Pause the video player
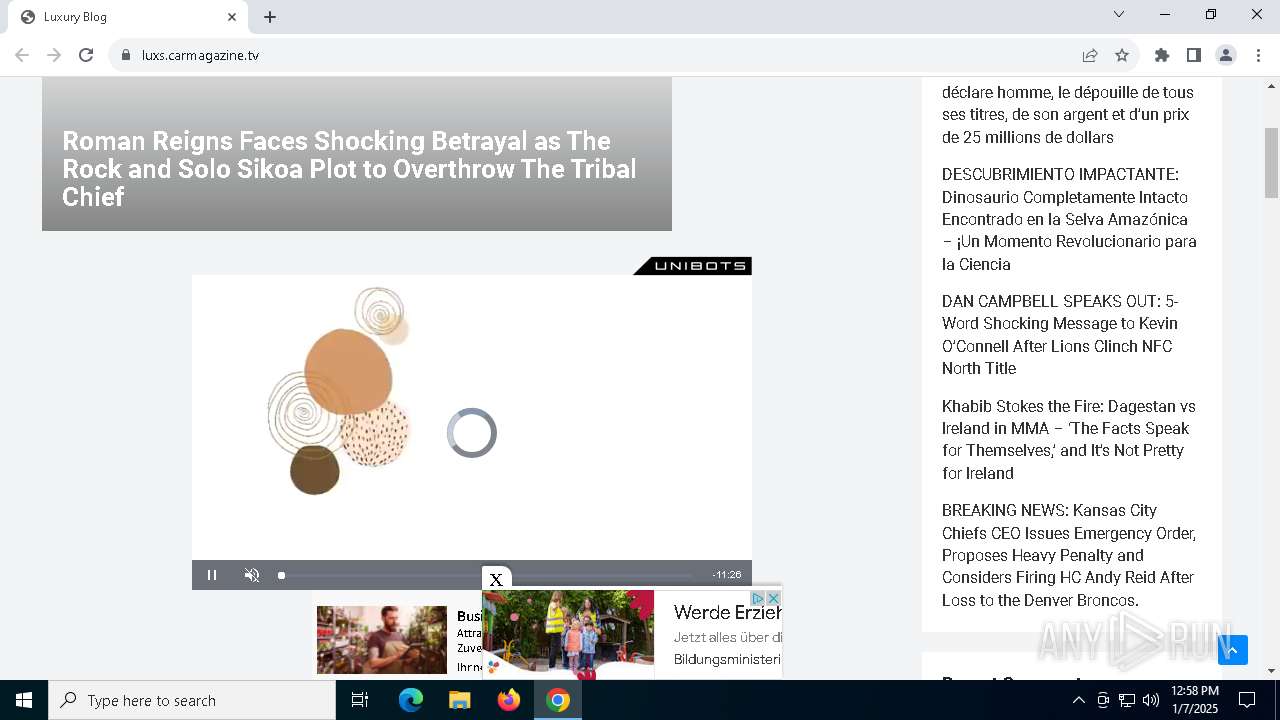 pyautogui.click(x=212, y=575)
